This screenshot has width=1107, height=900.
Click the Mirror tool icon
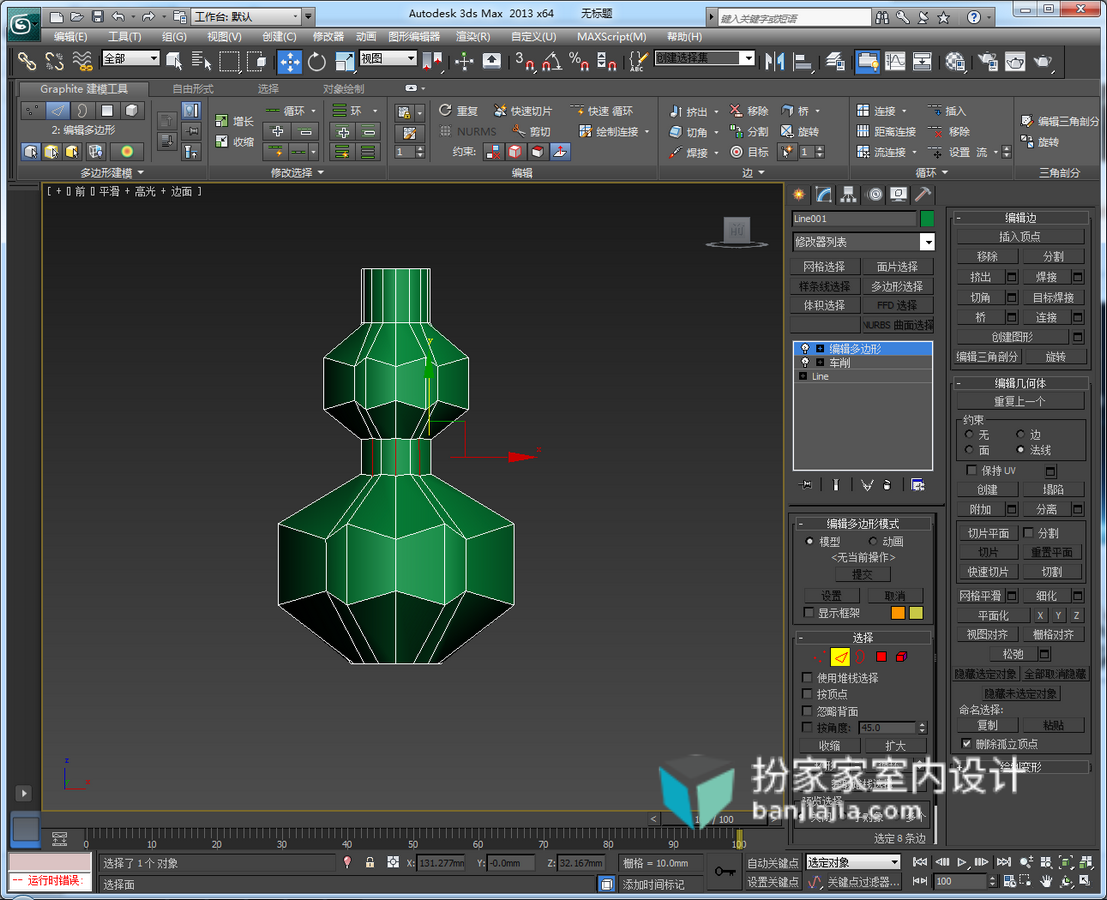[x=774, y=62]
